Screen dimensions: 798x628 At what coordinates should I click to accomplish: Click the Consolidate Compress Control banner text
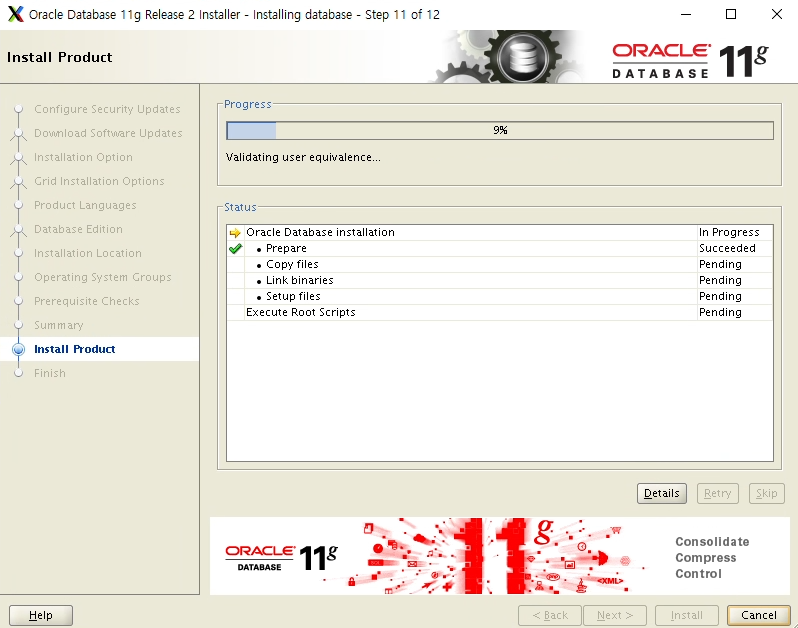point(712,558)
